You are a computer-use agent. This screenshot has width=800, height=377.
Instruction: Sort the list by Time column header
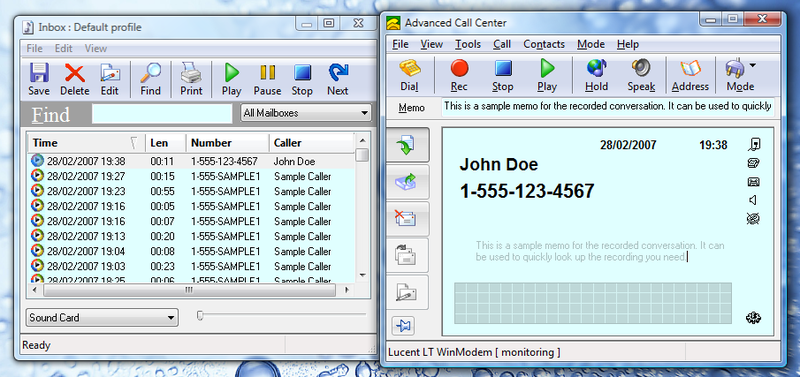(x=87, y=143)
